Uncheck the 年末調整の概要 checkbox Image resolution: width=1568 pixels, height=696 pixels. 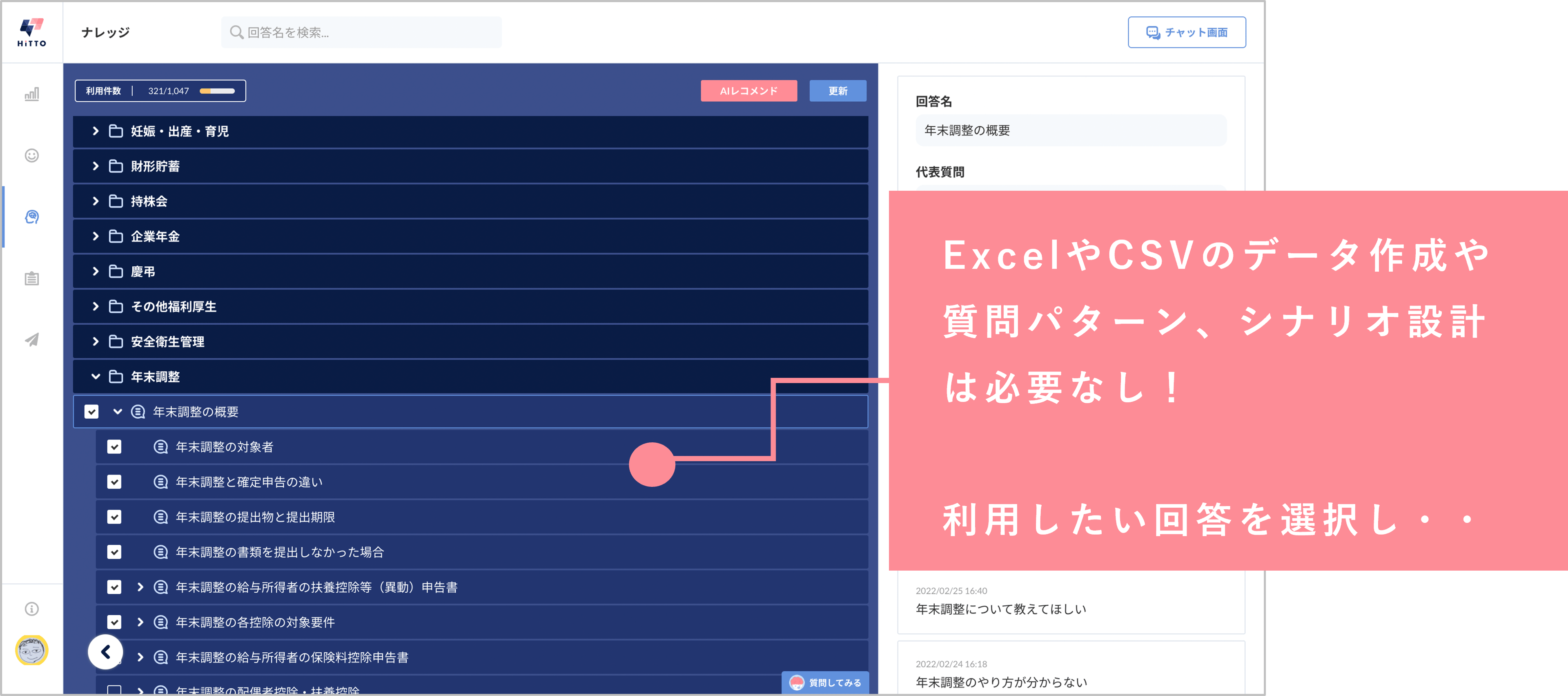pyautogui.click(x=91, y=412)
